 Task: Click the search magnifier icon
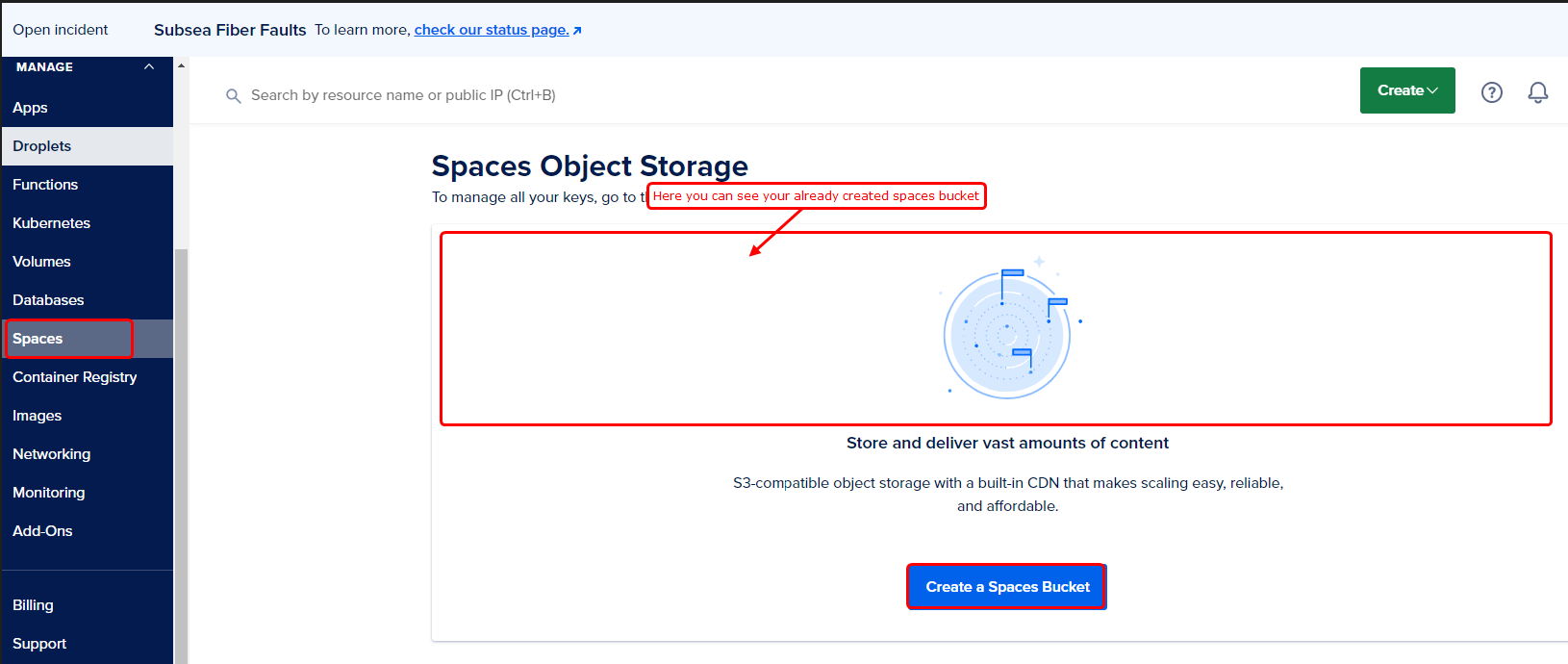coord(233,96)
